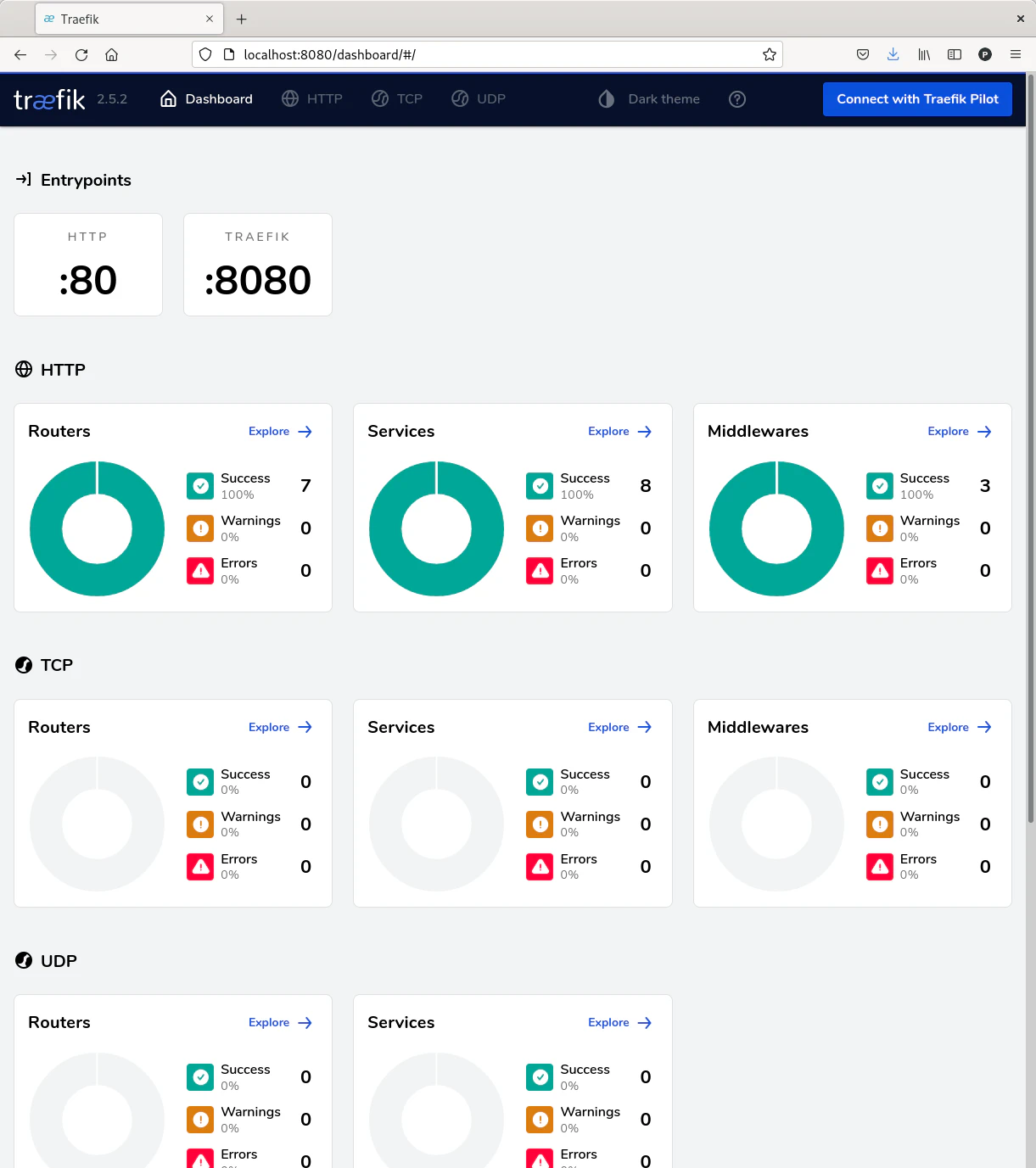Toggle the Dark theme switch
The width and height of the screenshot is (1036, 1168).
tap(649, 99)
